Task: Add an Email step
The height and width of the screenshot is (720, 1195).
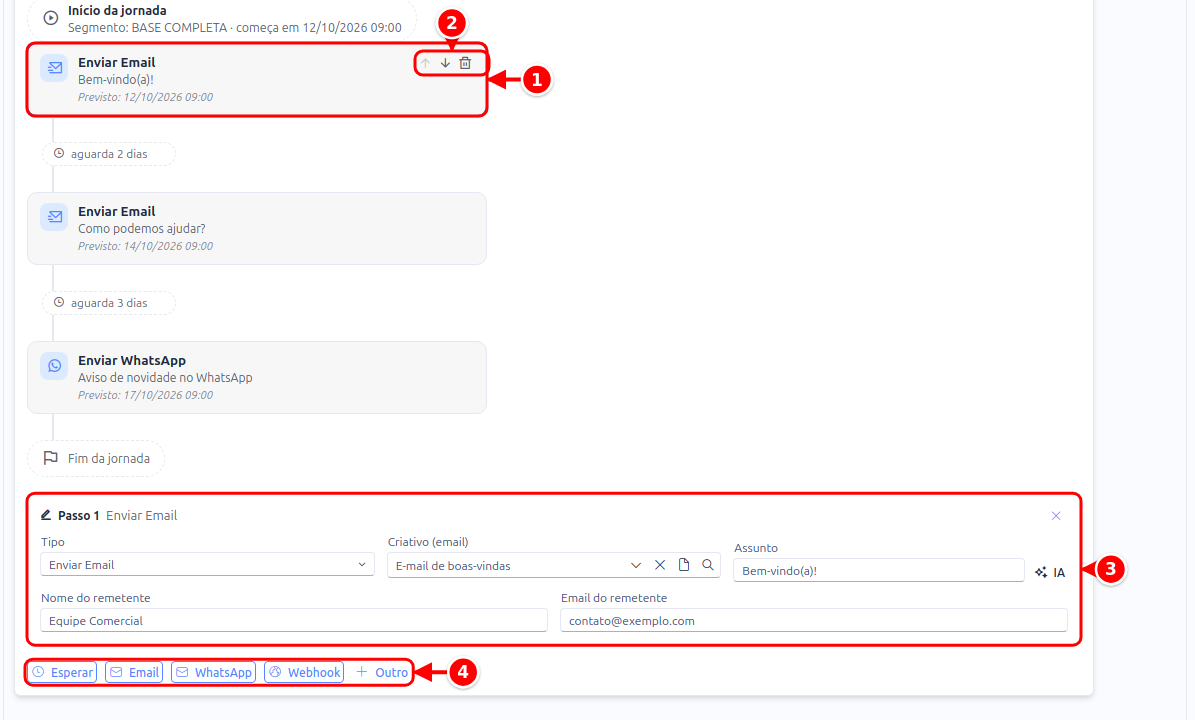Action: (x=134, y=672)
